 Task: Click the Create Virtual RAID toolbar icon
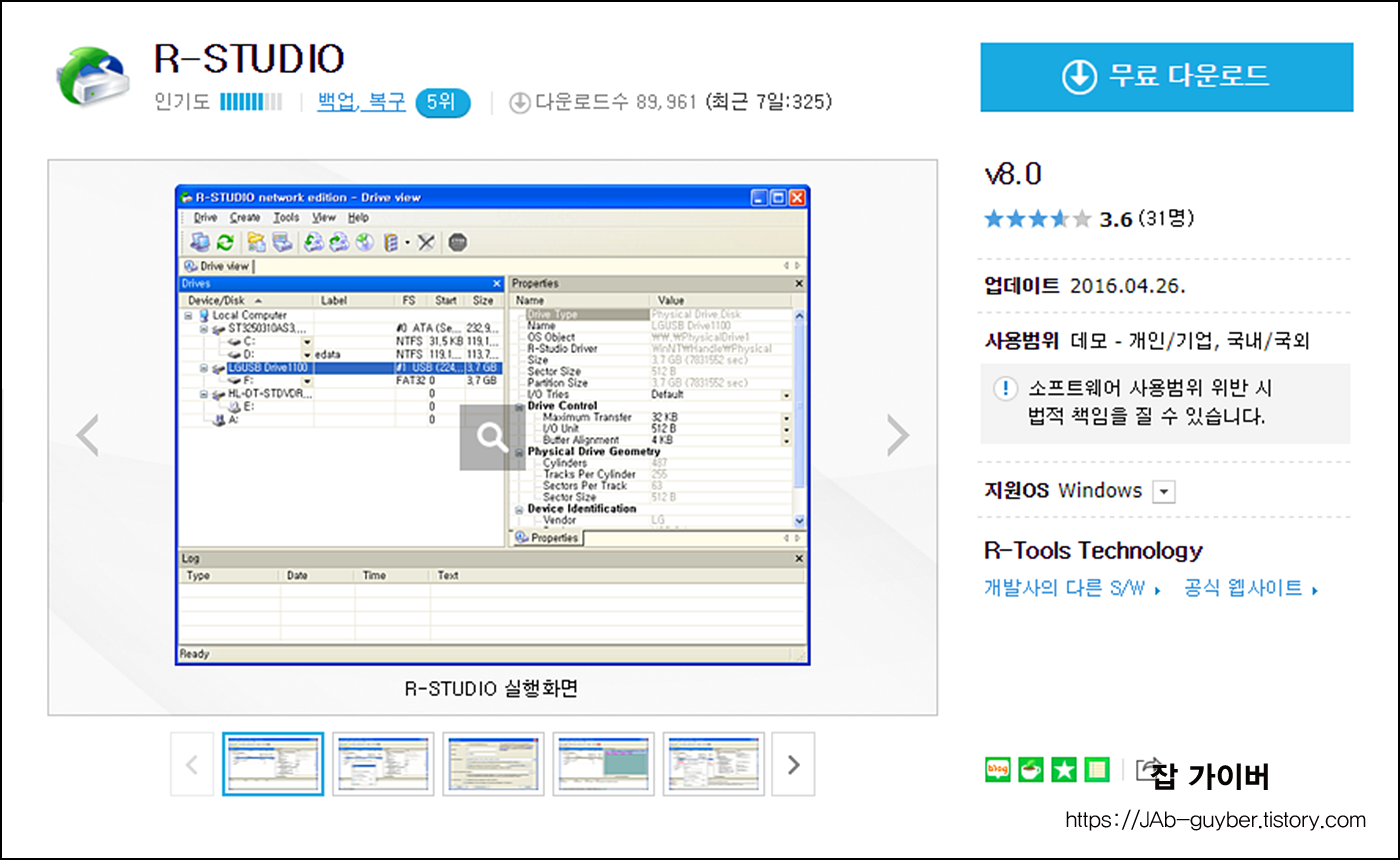[391, 242]
